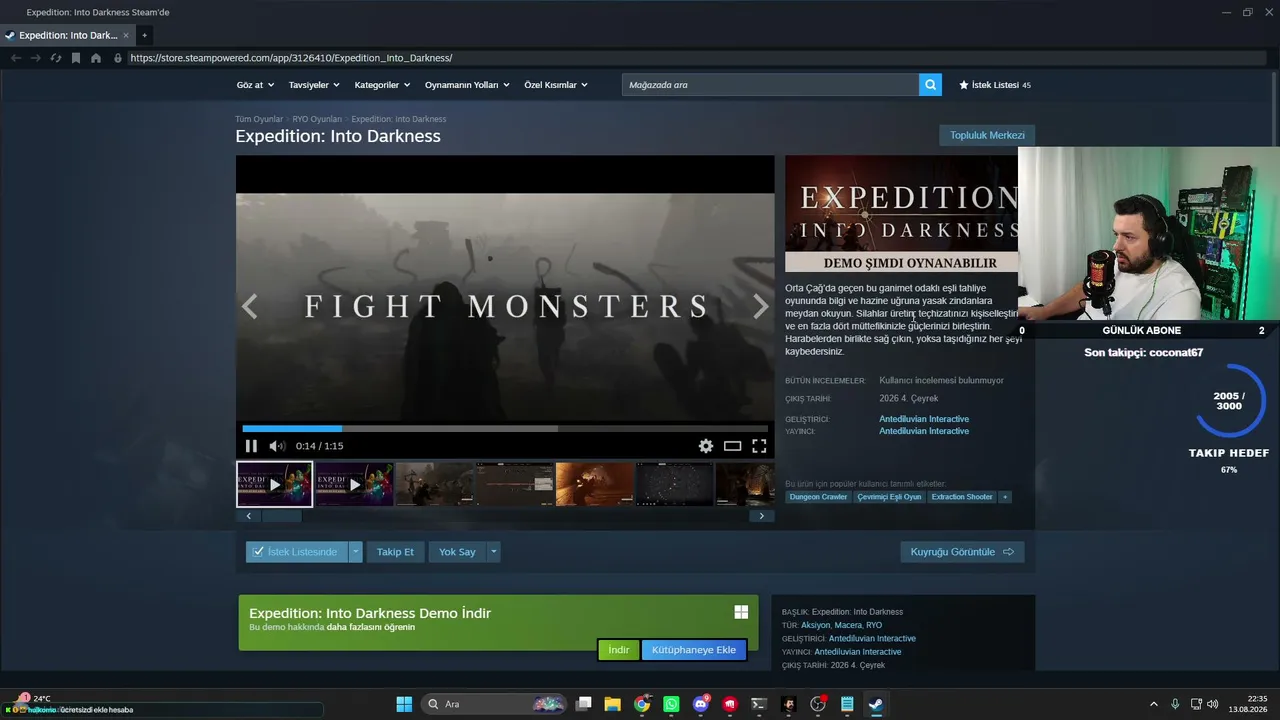This screenshot has width=1280, height=720.
Task: Expand the Yok Say dropdown arrow
Action: click(x=493, y=552)
